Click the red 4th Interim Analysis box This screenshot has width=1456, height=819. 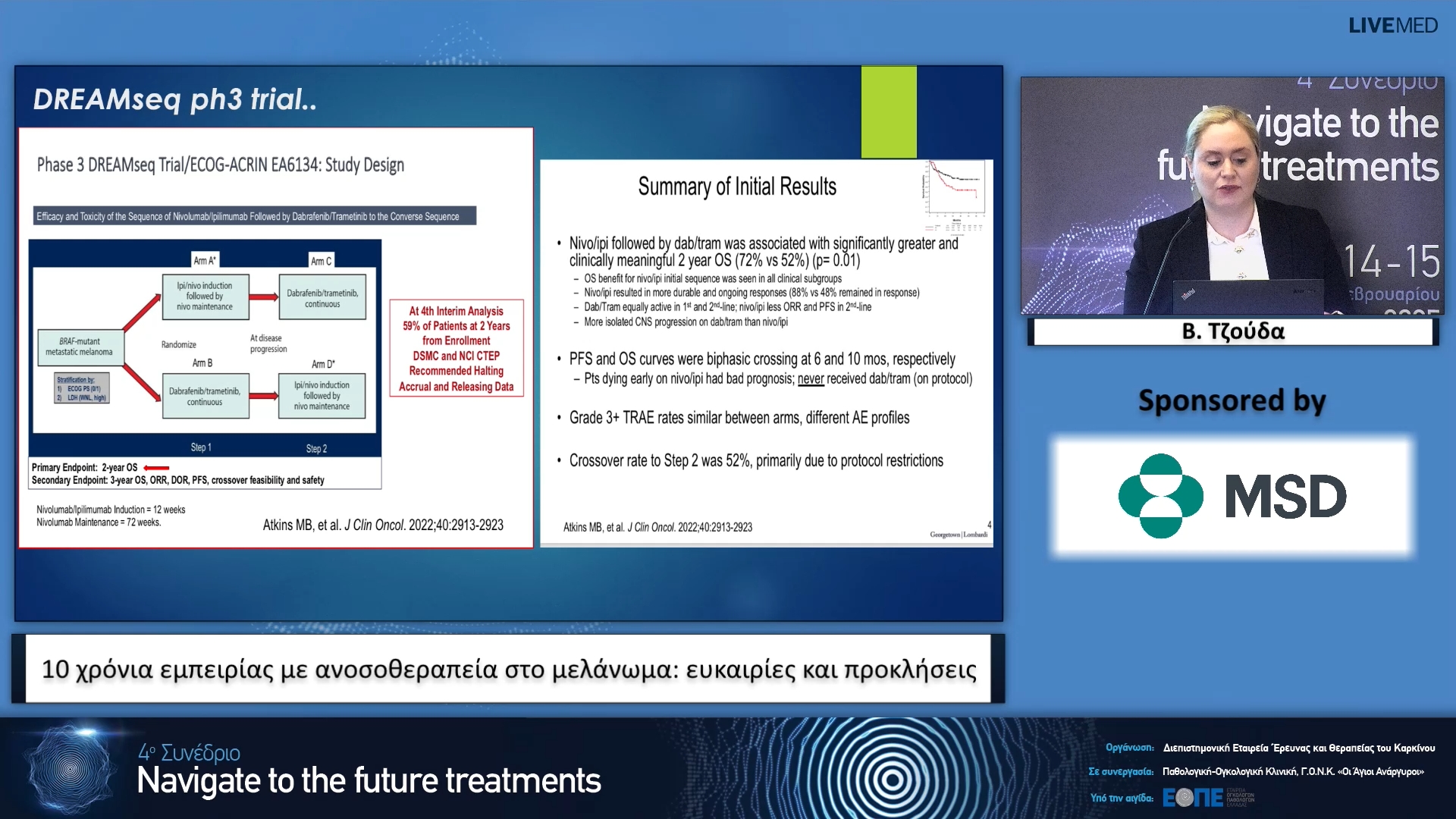pos(456,348)
